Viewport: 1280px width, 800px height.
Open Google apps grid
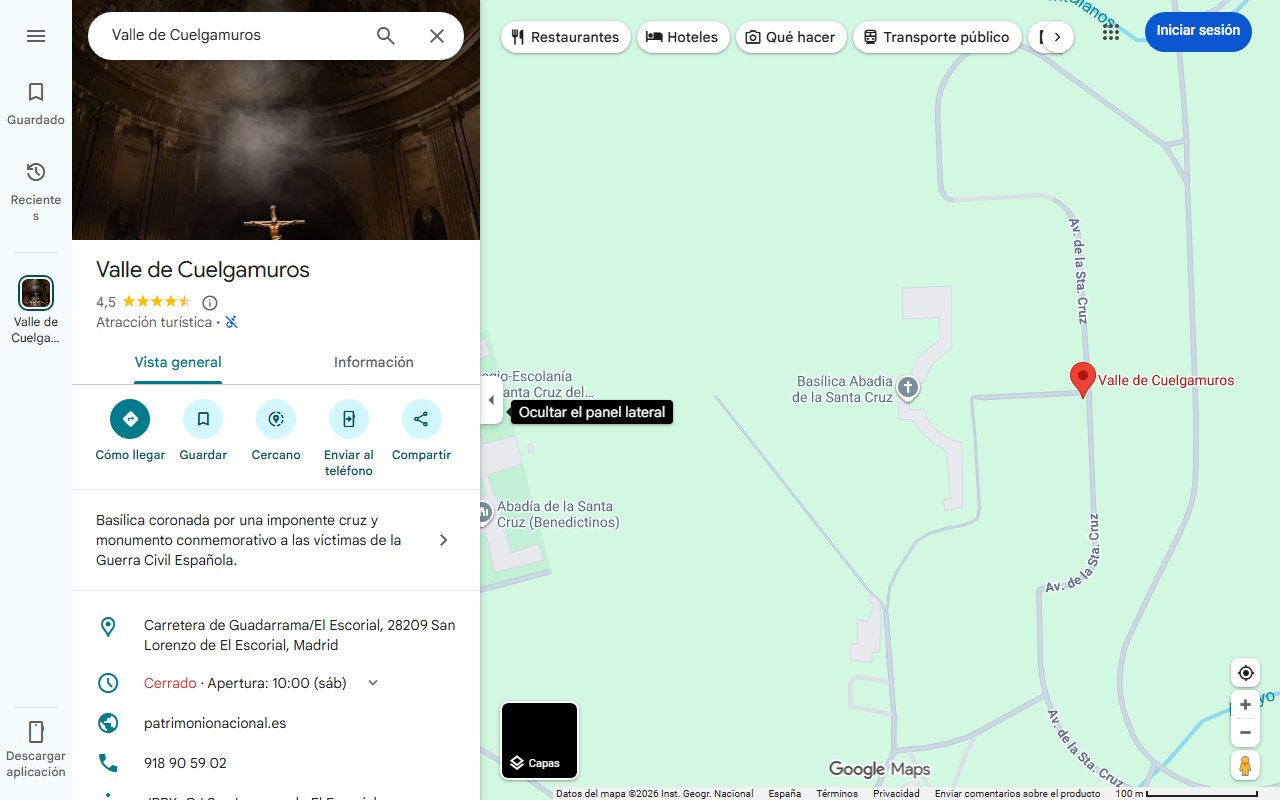point(1111,32)
